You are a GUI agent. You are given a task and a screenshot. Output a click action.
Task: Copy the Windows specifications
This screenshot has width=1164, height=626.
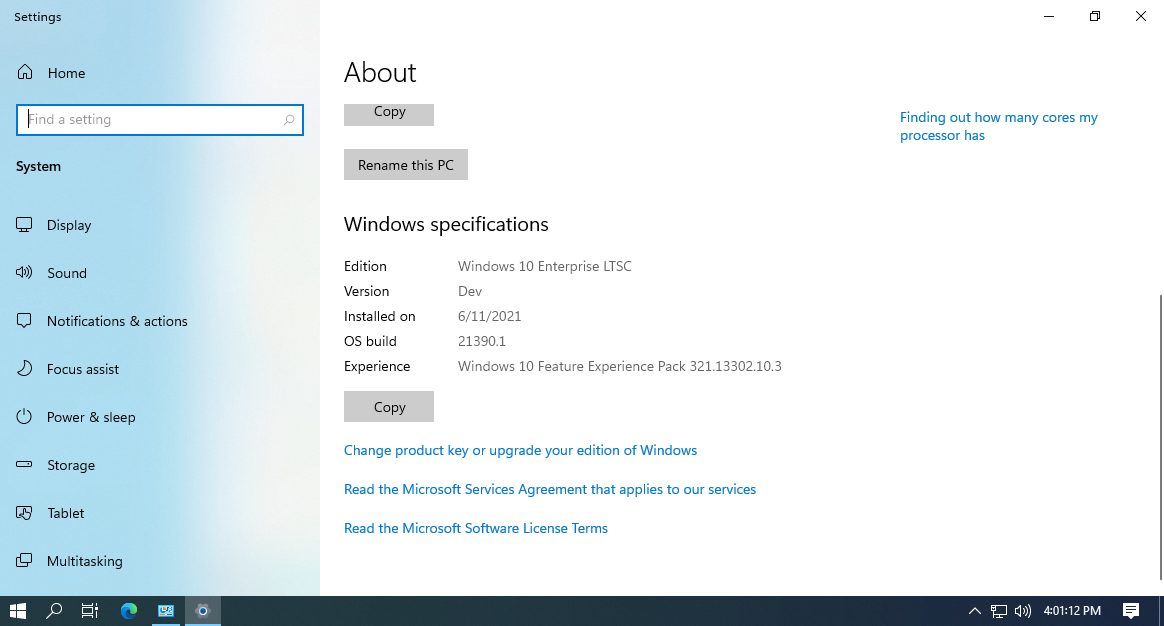pos(388,406)
